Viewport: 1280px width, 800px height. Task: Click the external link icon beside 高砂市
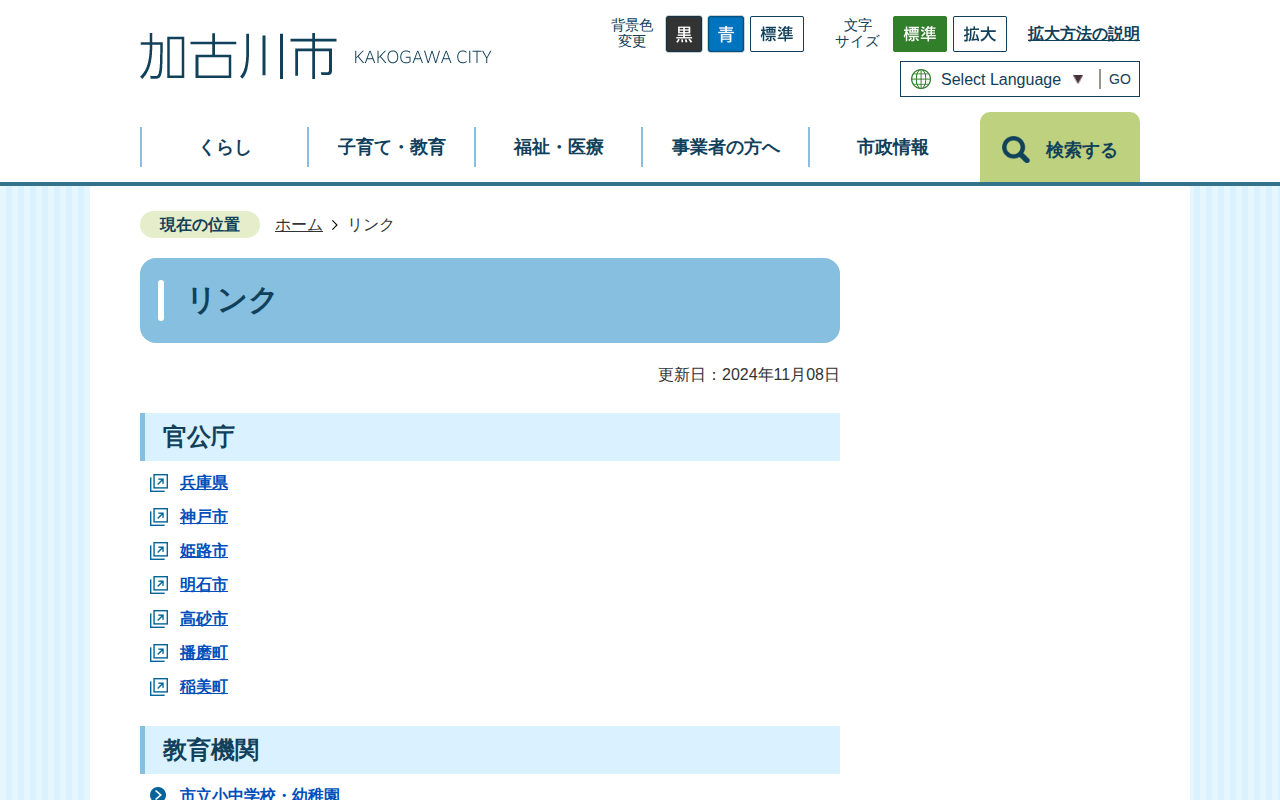(x=159, y=619)
